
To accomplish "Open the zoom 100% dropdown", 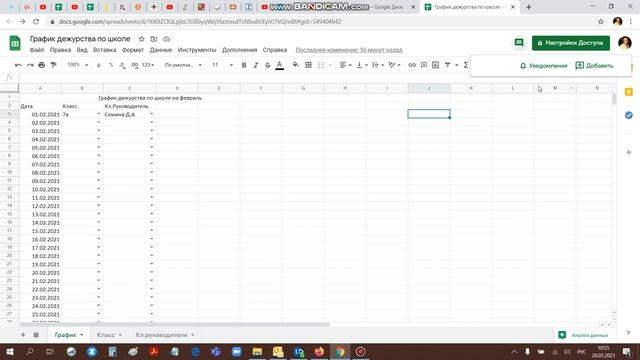I will tap(78, 65).
